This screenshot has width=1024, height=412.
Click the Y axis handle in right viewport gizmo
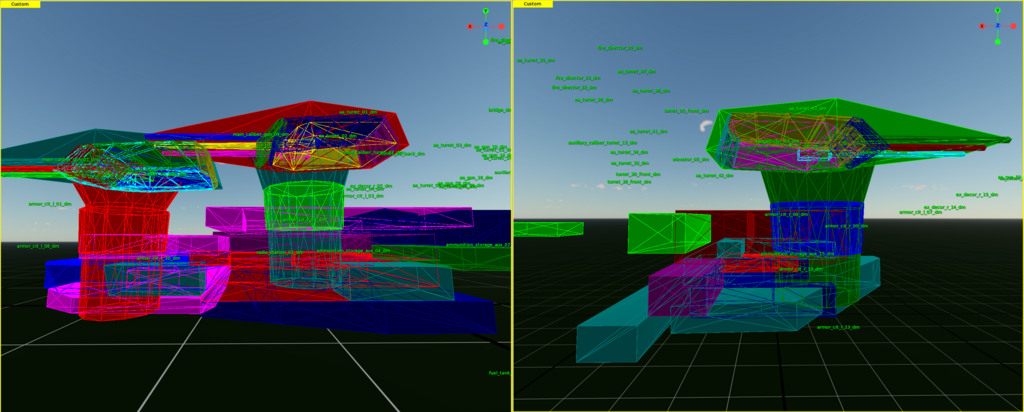(x=997, y=11)
